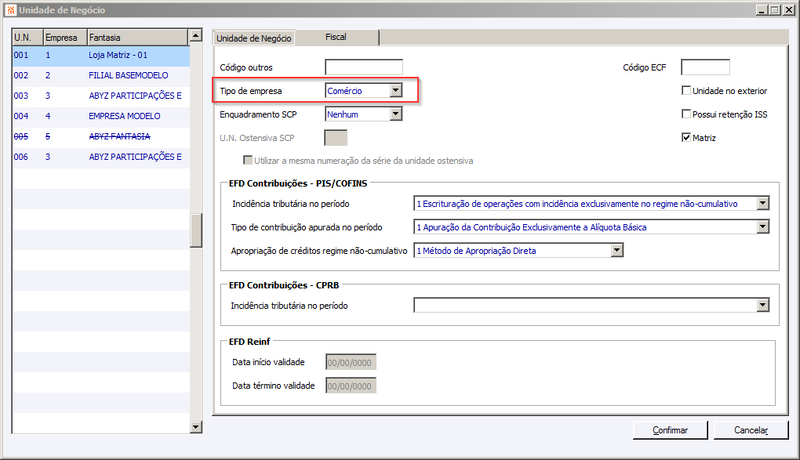
Task: Toggle Utilizar a mesma numeração da série checkbox
Action: tap(248, 160)
